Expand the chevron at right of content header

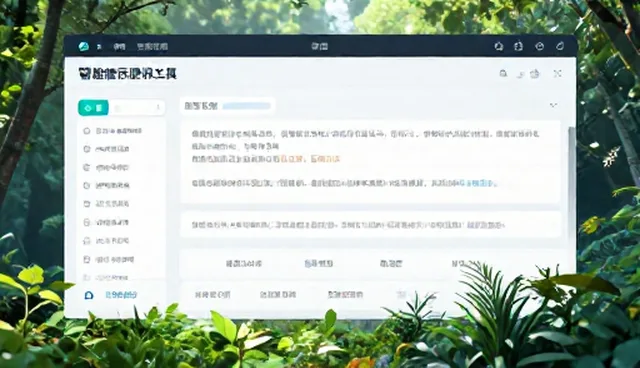pyautogui.click(x=553, y=105)
